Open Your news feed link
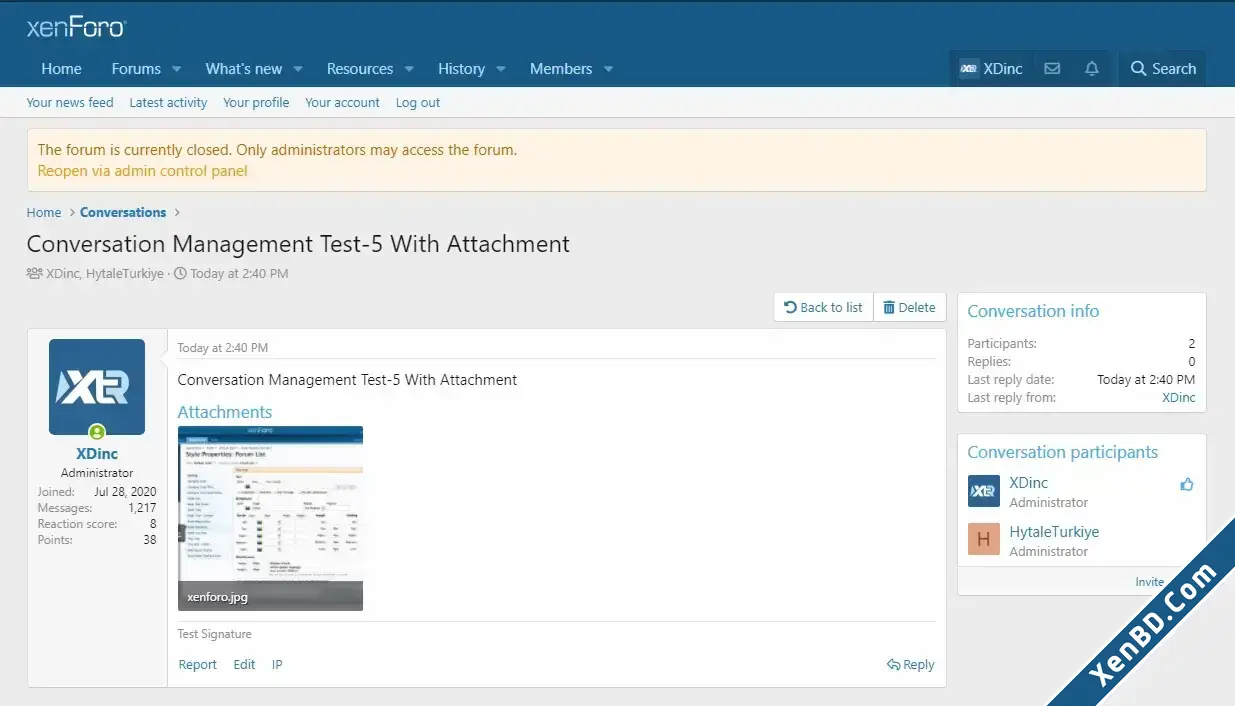Image resolution: width=1235 pixels, height=706 pixels. [x=70, y=103]
